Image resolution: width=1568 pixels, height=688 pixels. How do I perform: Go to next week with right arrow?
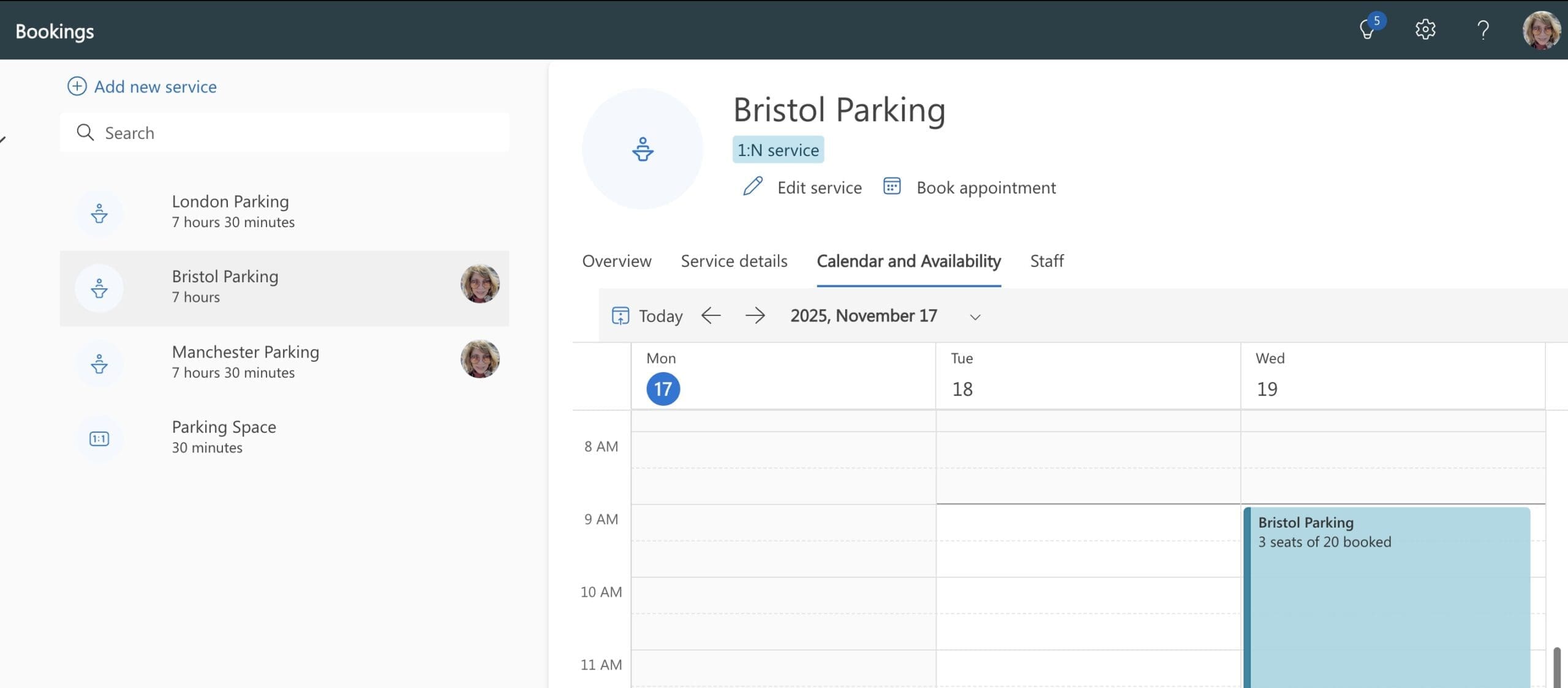tap(755, 316)
